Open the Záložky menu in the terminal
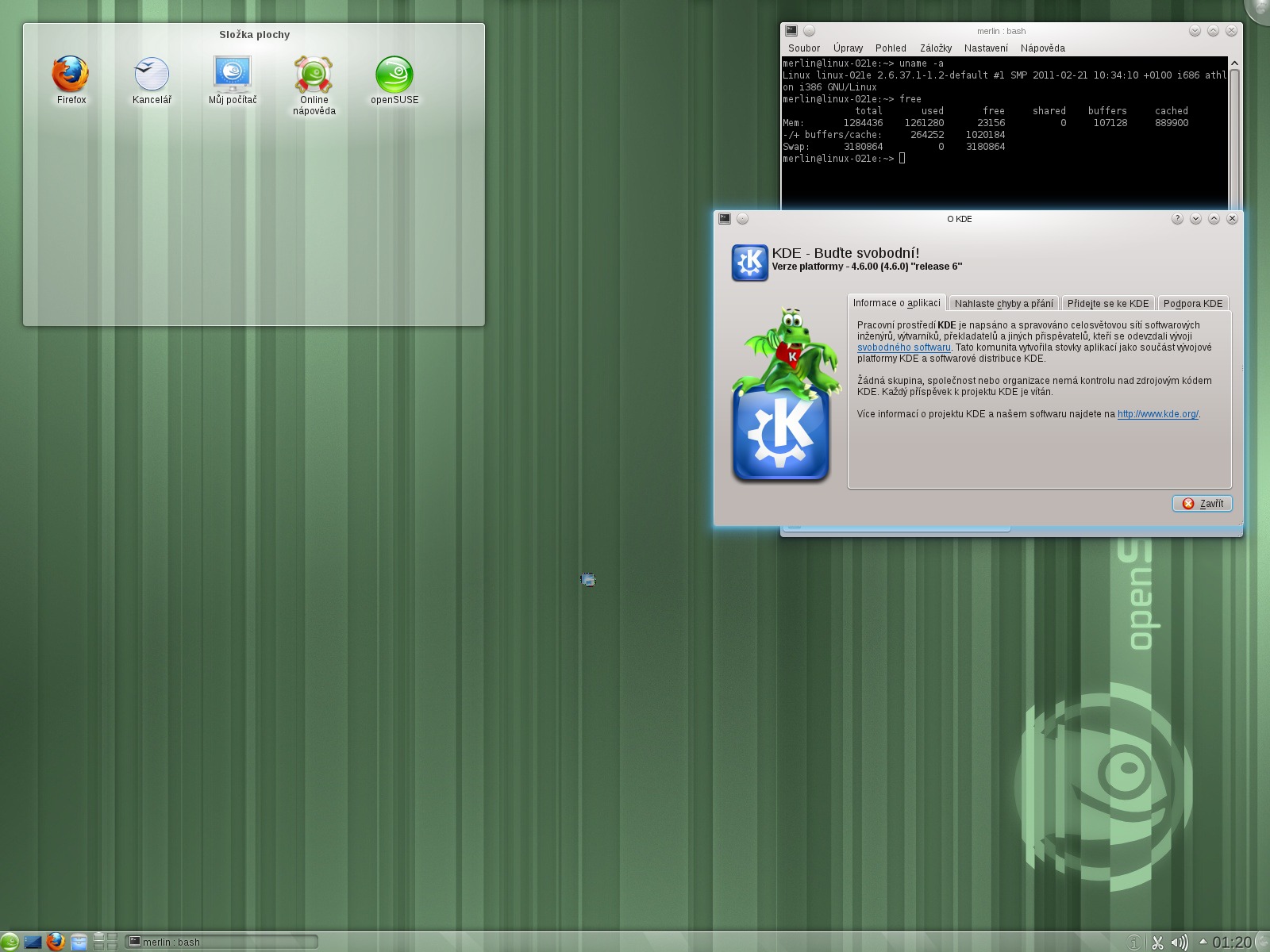 935,48
